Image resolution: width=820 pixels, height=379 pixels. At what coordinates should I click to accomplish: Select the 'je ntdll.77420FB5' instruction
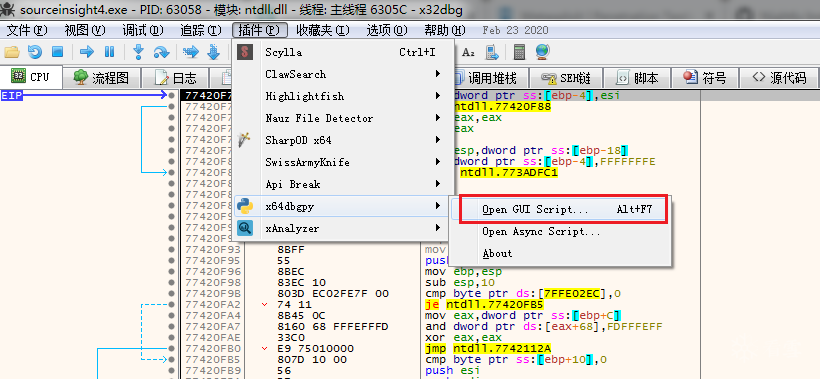pyautogui.click(x=484, y=304)
